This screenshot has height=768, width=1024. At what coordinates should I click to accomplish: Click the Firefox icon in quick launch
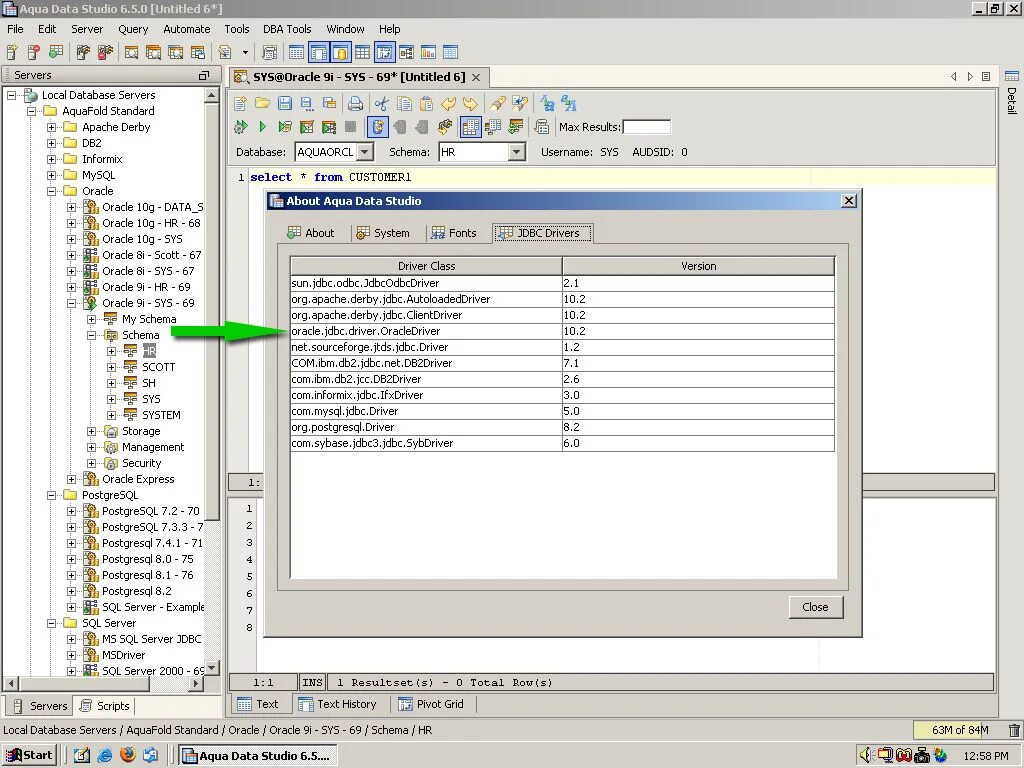click(x=128, y=755)
